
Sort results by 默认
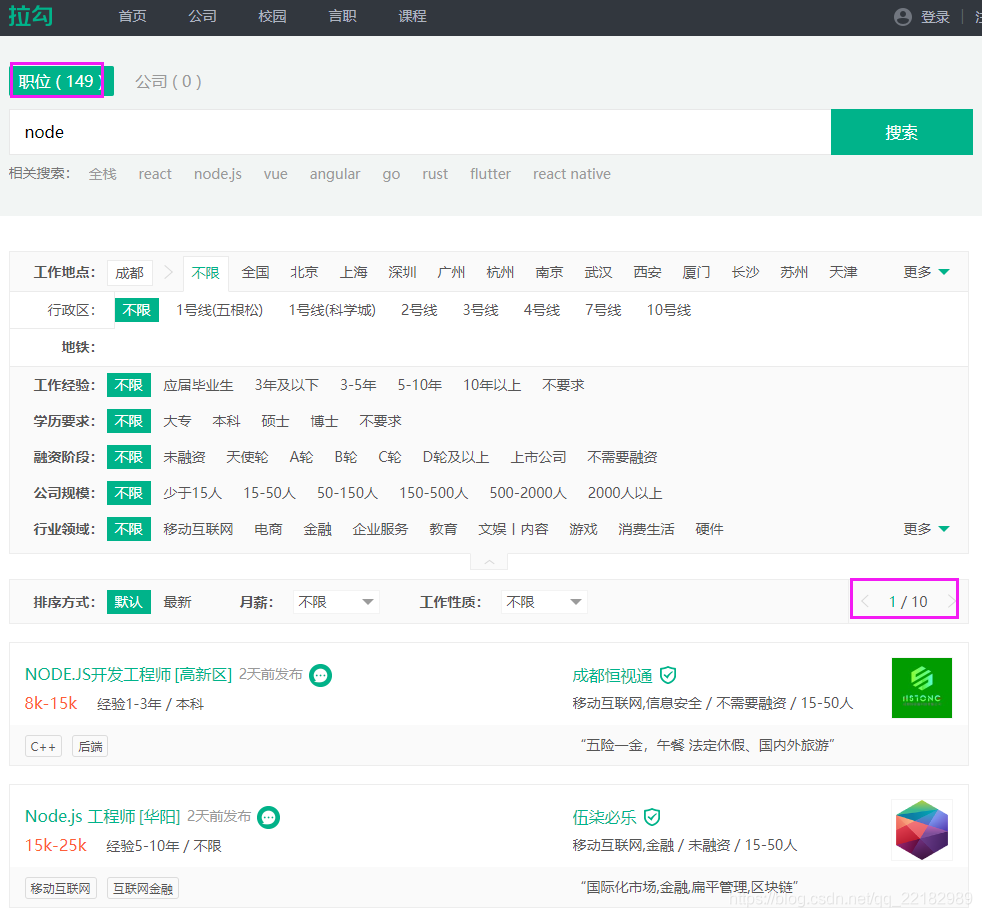pos(129,603)
